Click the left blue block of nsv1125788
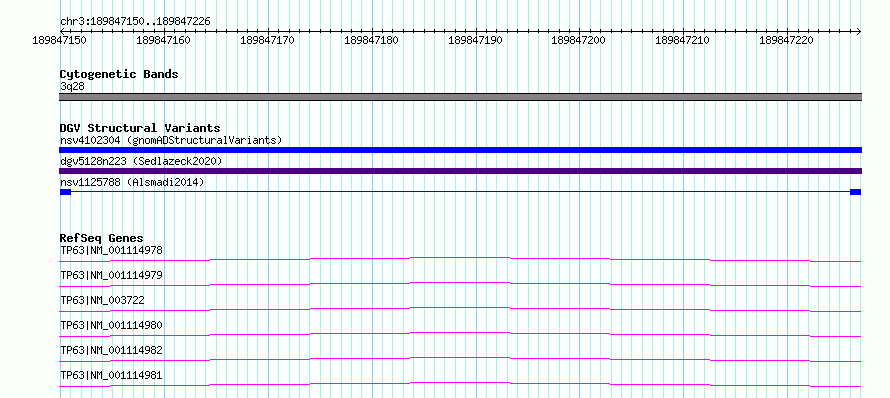 click(65, 192)
